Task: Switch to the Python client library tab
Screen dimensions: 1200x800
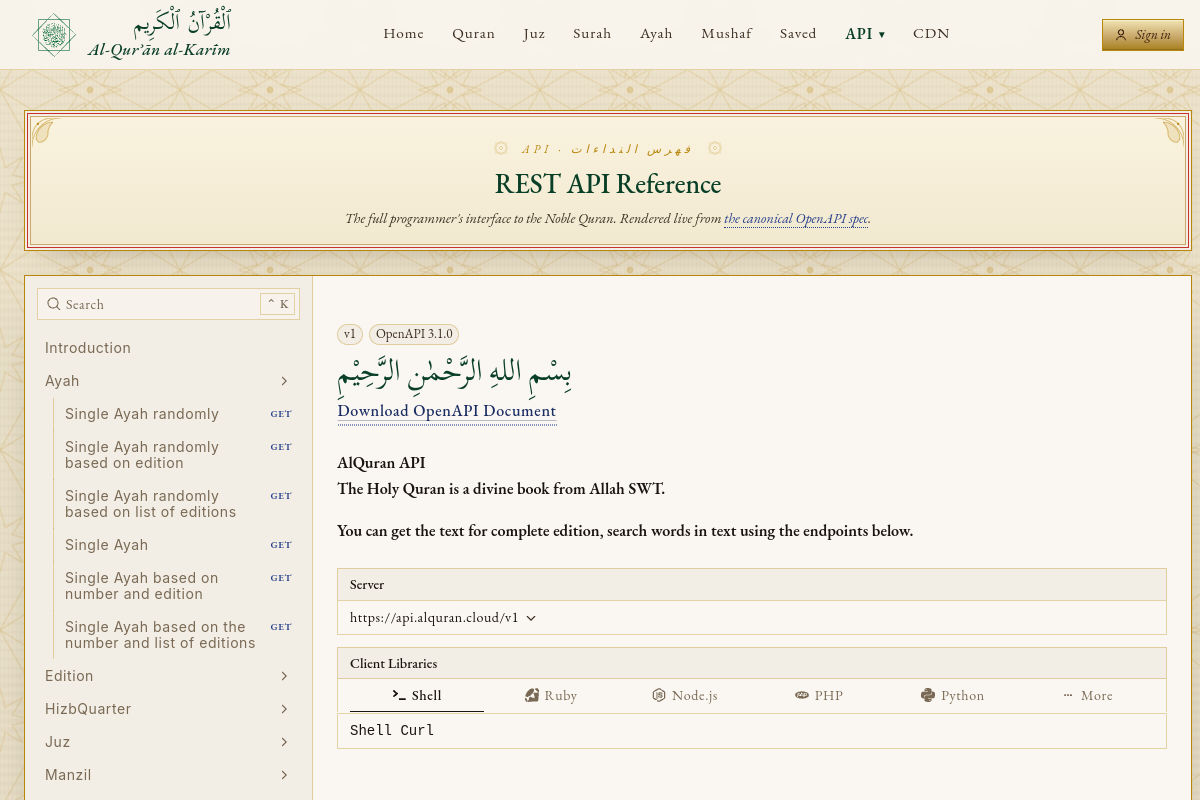Action: (x=953, y=695)
